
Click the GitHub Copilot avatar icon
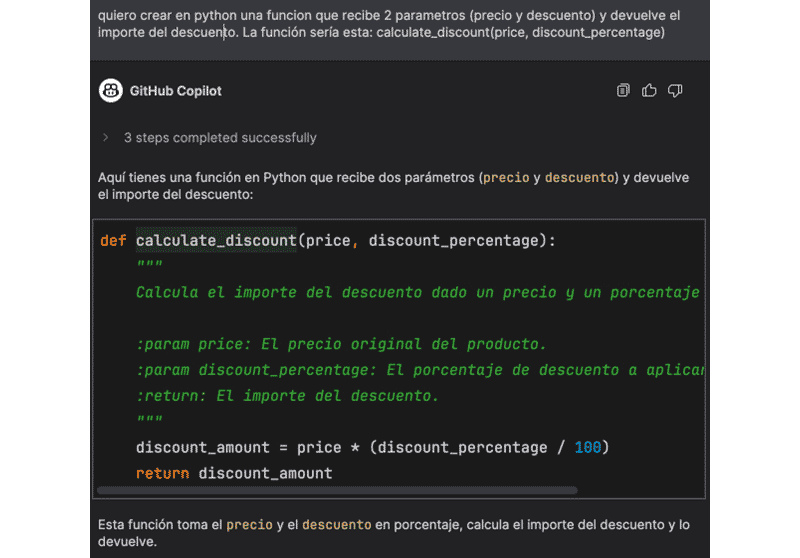click(111, 91)
